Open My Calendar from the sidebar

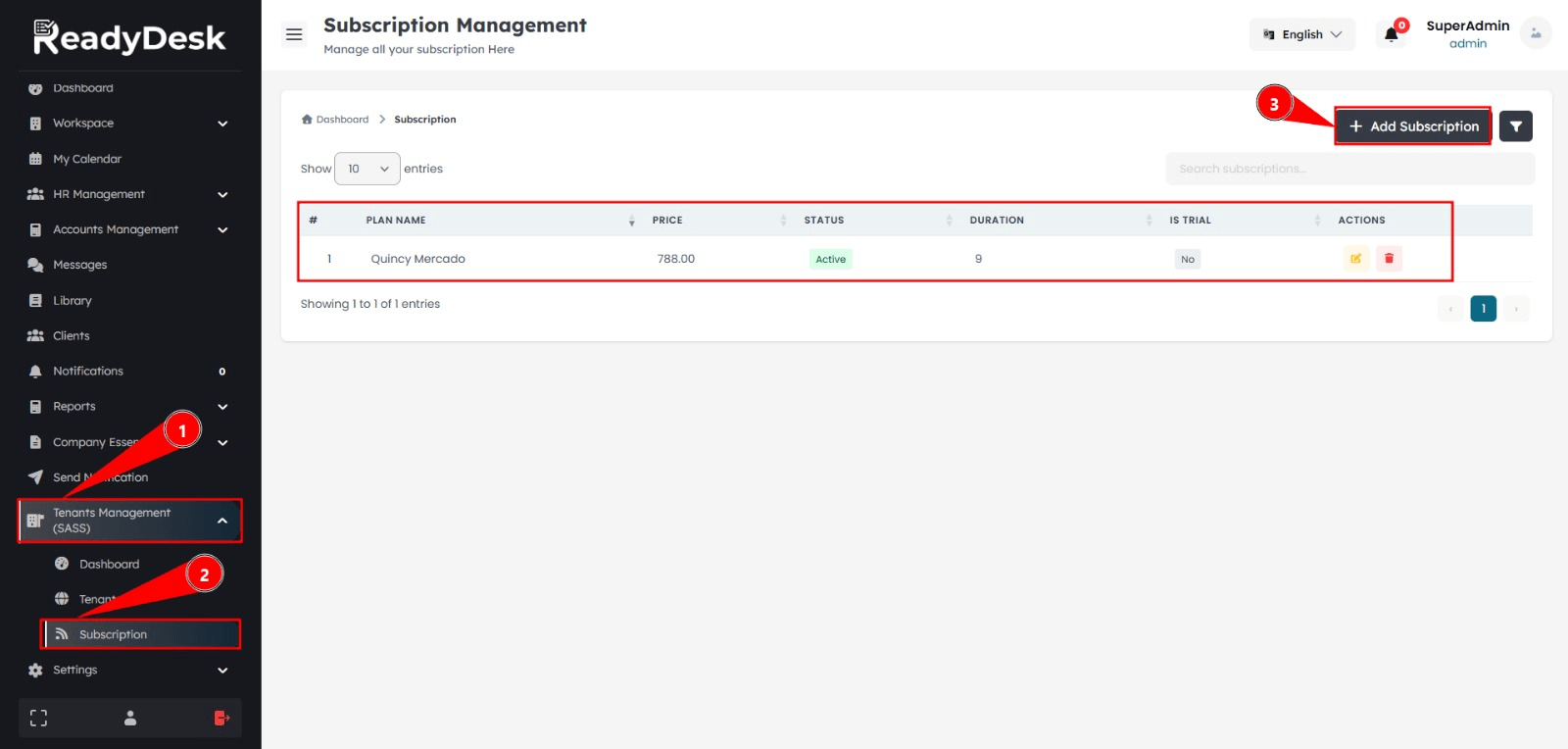pyautogui.click(x=87, y=159)
